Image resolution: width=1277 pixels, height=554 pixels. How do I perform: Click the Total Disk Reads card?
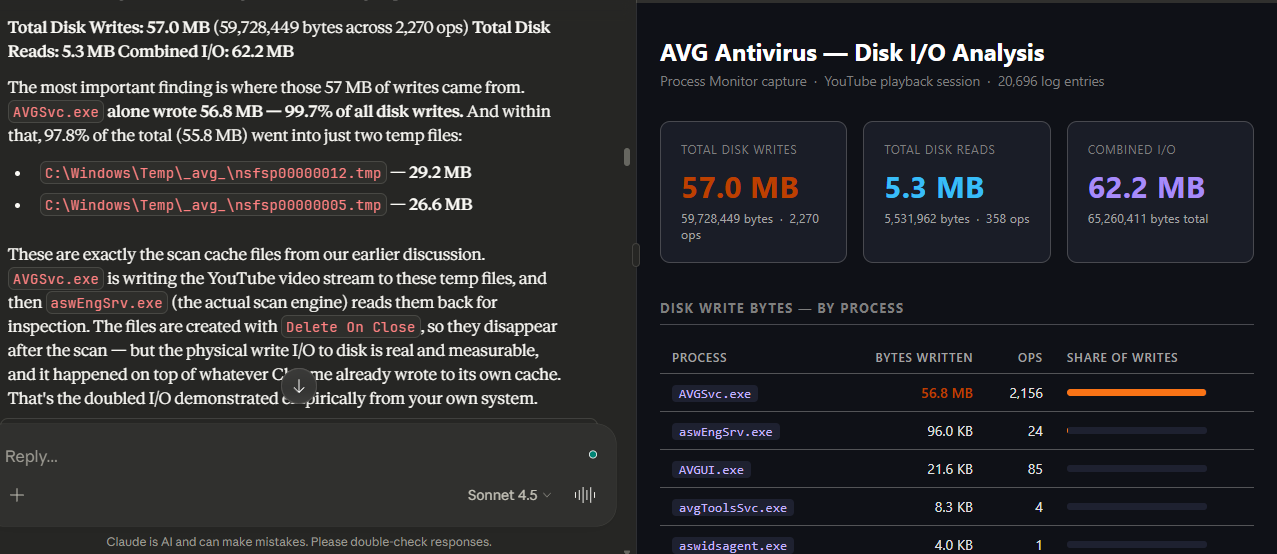tap(956, 192)
